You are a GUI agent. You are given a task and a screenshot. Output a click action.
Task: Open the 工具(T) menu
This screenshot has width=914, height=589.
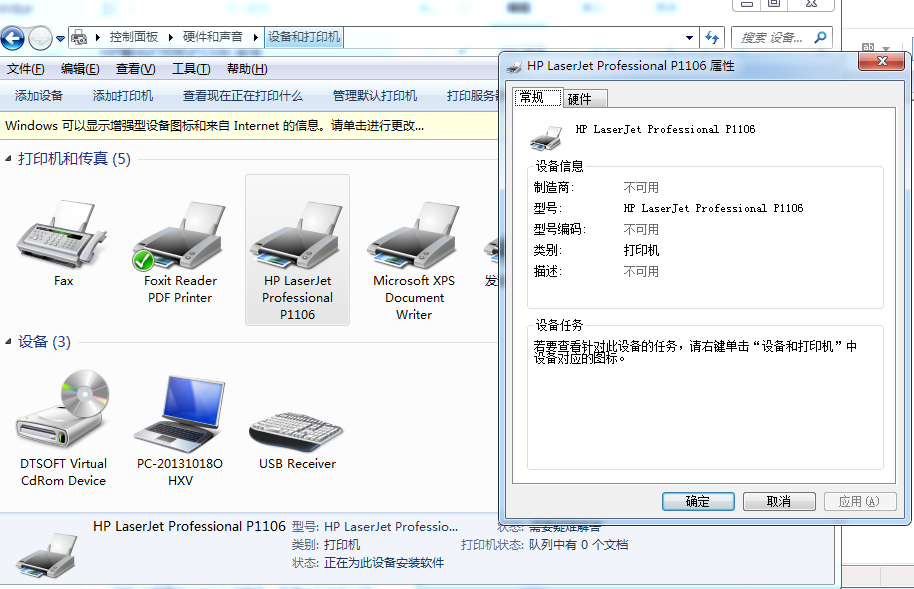[x=191, y=69]
